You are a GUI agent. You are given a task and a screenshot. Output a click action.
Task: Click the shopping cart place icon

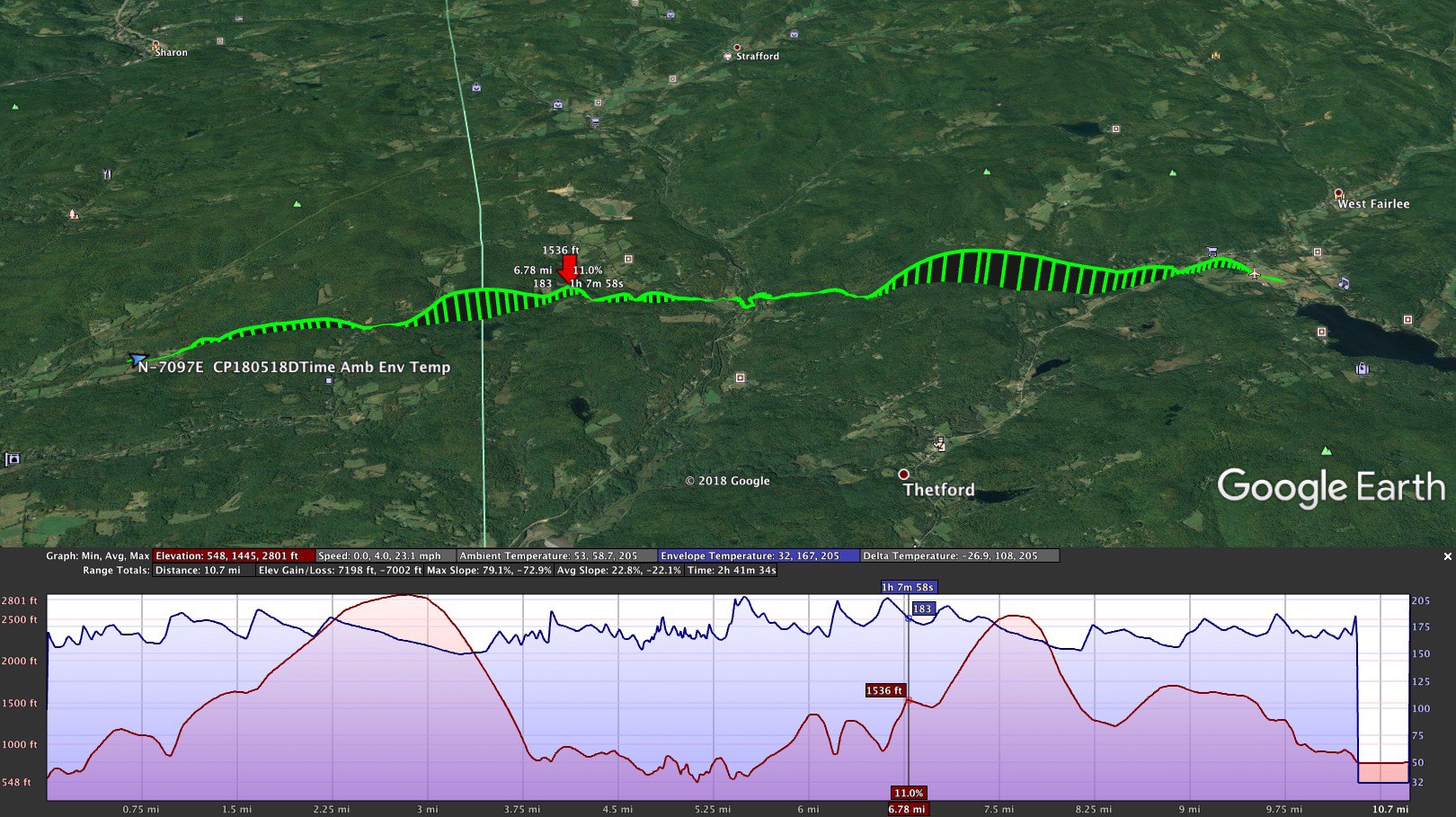click(1212, 253)
